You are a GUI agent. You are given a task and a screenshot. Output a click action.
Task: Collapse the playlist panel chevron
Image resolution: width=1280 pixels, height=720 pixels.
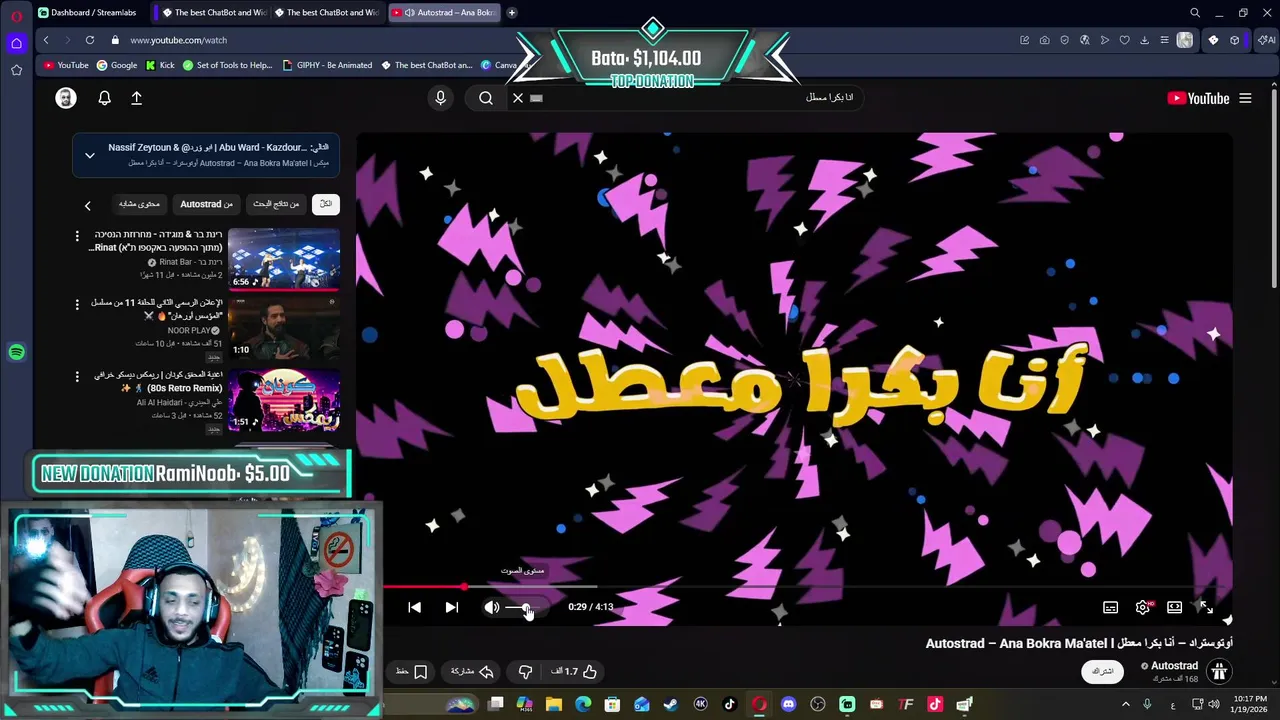89,155
